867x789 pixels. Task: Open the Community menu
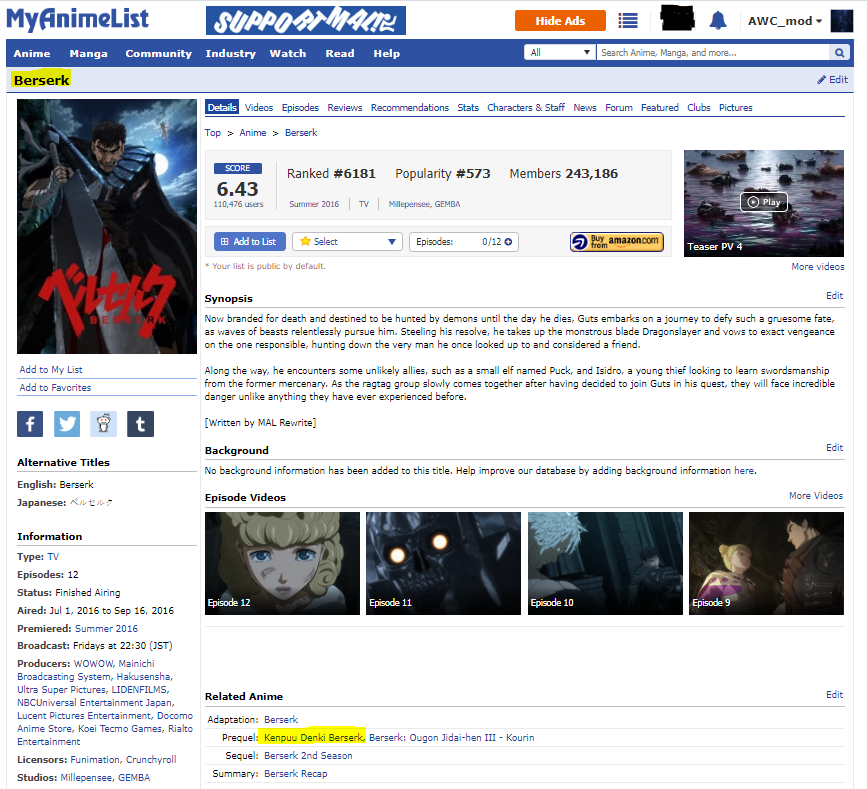159,54
